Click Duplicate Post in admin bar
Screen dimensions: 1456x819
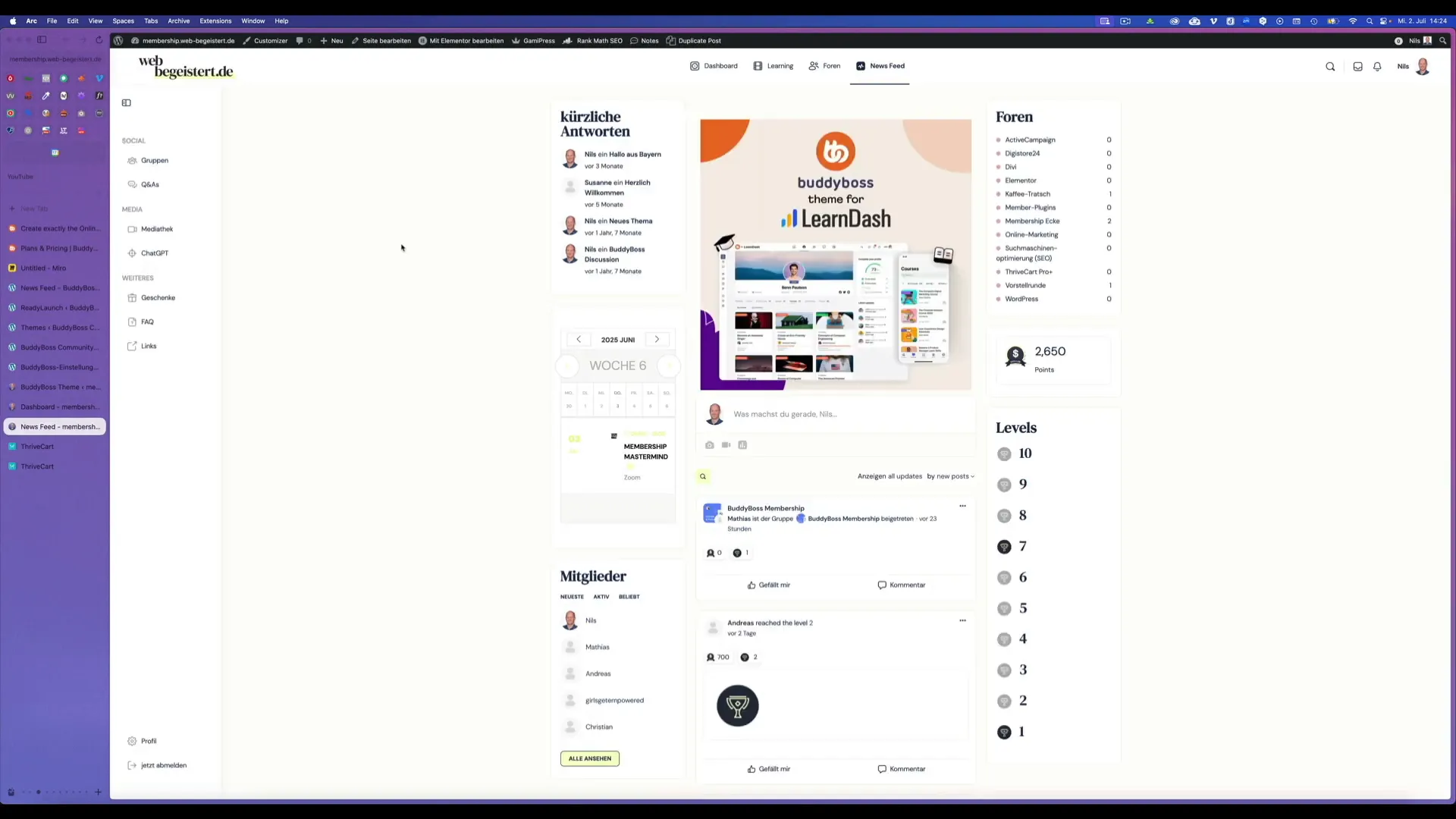click(x=693, y=41)
